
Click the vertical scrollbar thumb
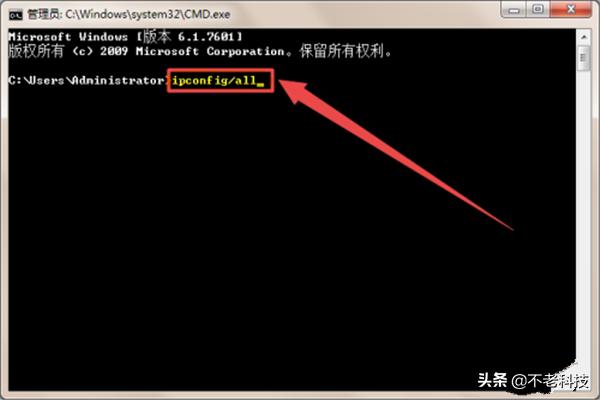click(584, 58)
